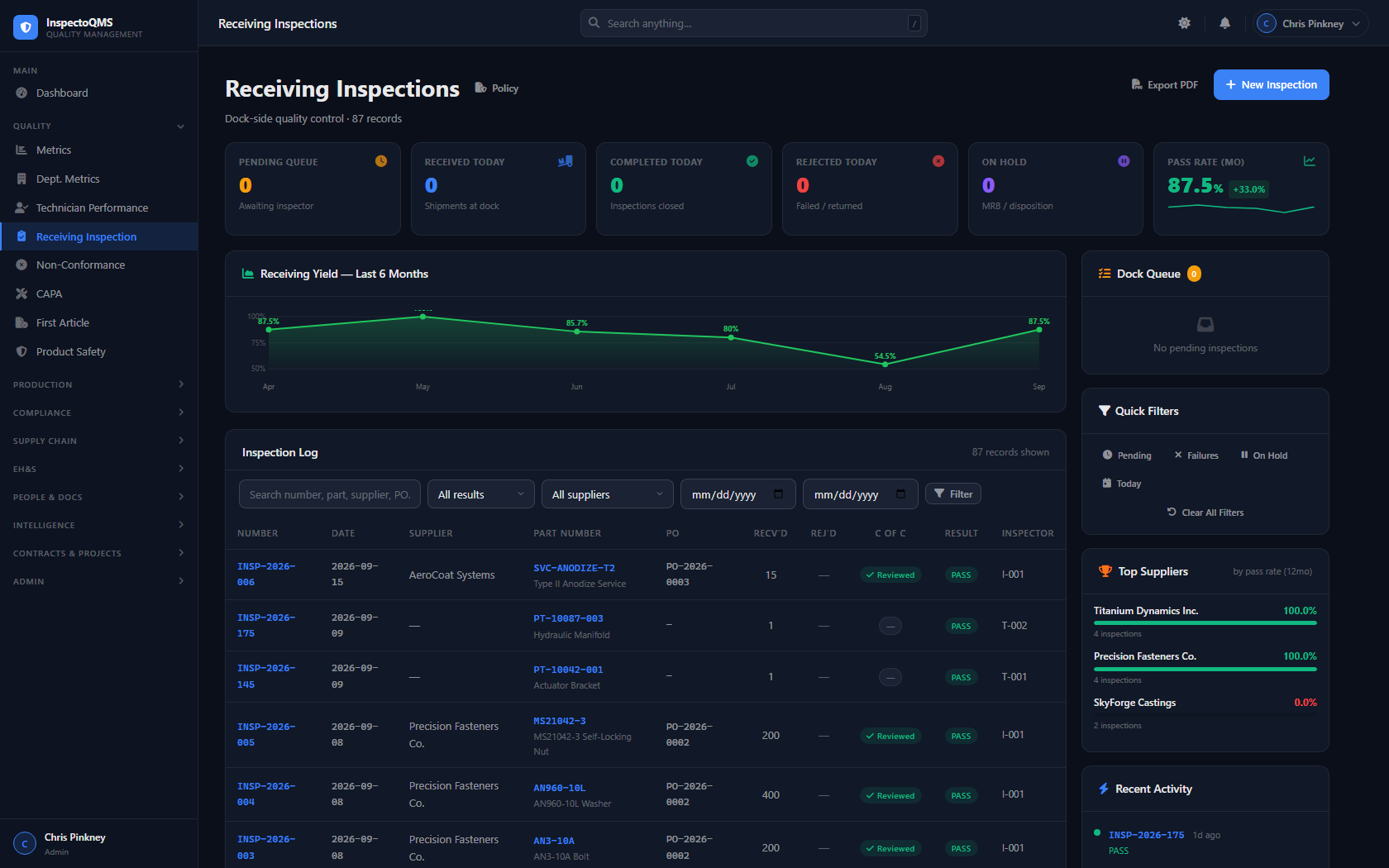Image resolution: width=1389 pixels, height=868 pixels.
Task: Click the On Hold pause icon
Action: click(1124, 161)
